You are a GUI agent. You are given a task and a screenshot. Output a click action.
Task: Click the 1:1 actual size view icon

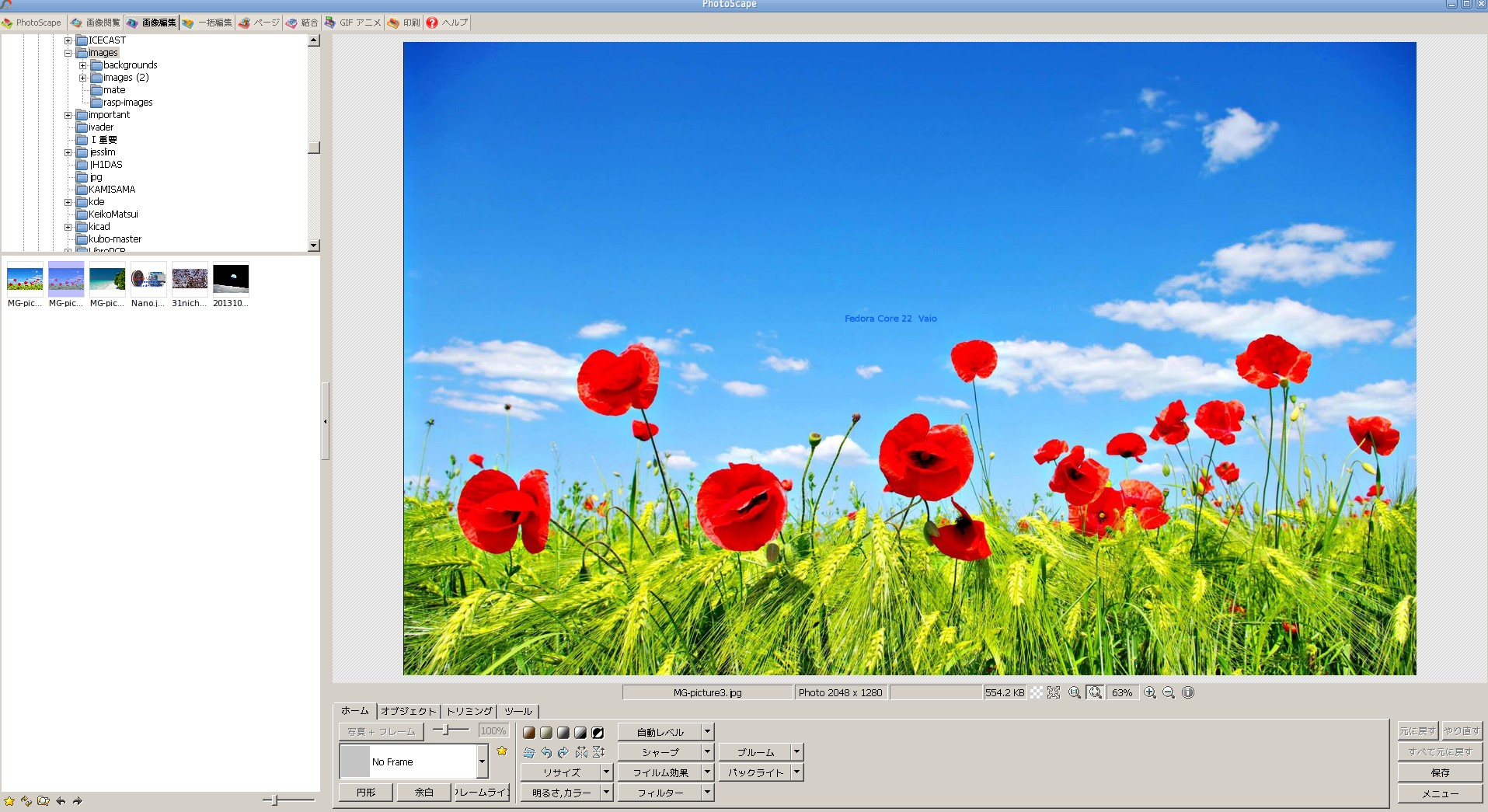click(x=1075, y=692)
